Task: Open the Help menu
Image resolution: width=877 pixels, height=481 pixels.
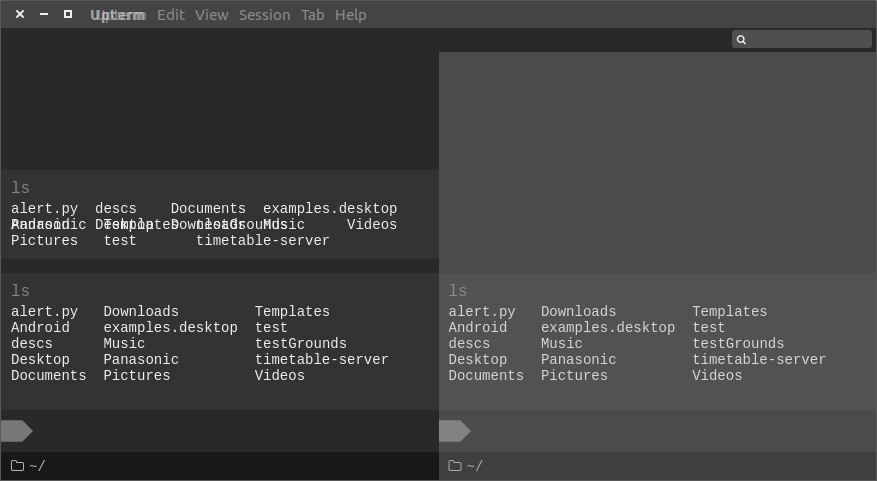Action: [x=351, y=15]
